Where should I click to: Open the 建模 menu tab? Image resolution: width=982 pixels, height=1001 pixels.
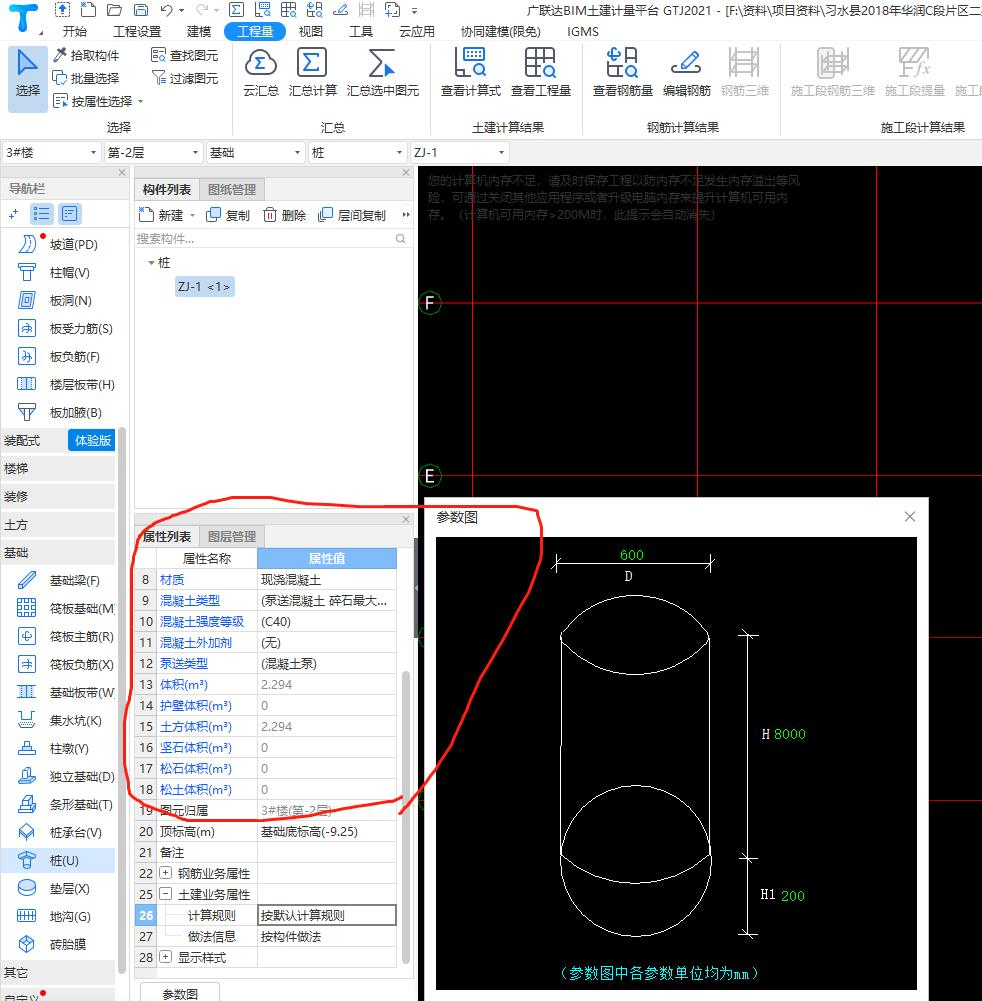(x=199, y=31)
